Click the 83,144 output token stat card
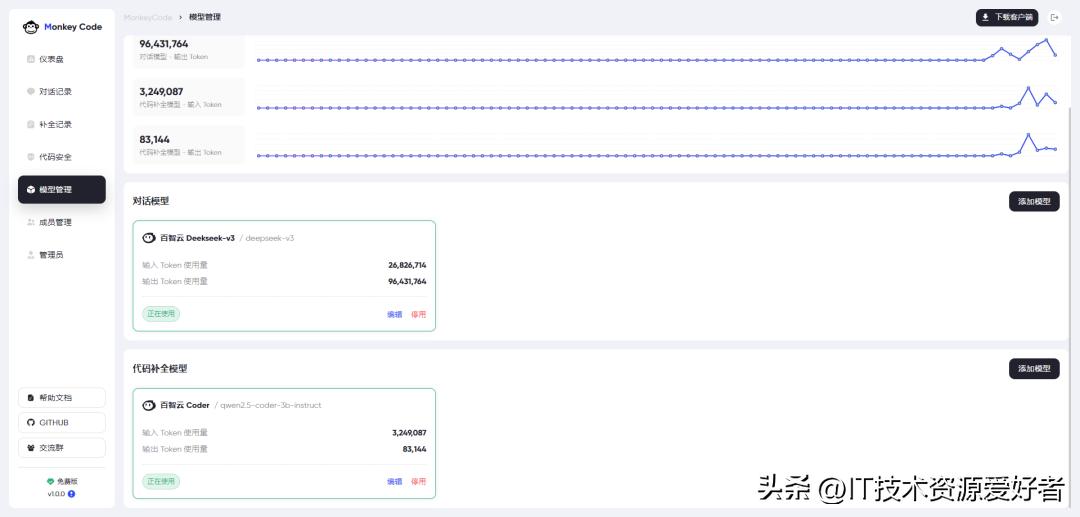 (189, 145)
